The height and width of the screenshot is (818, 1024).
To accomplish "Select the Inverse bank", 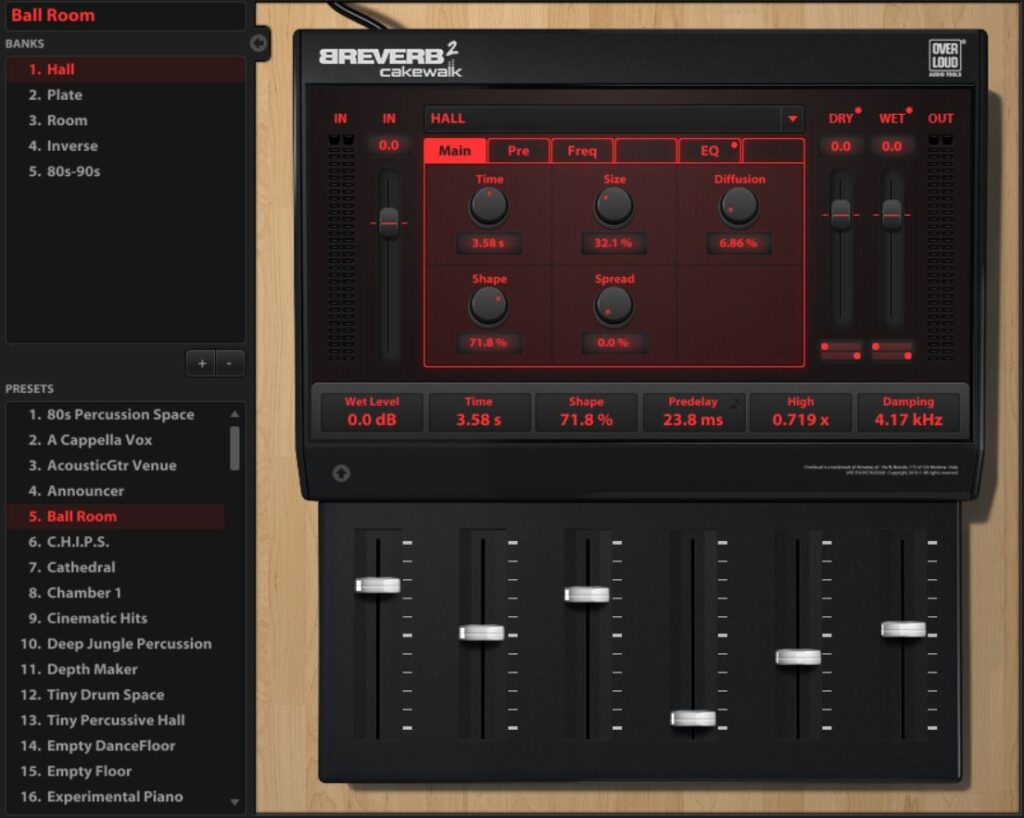I will pyautogui.click(x=125, y=146).
